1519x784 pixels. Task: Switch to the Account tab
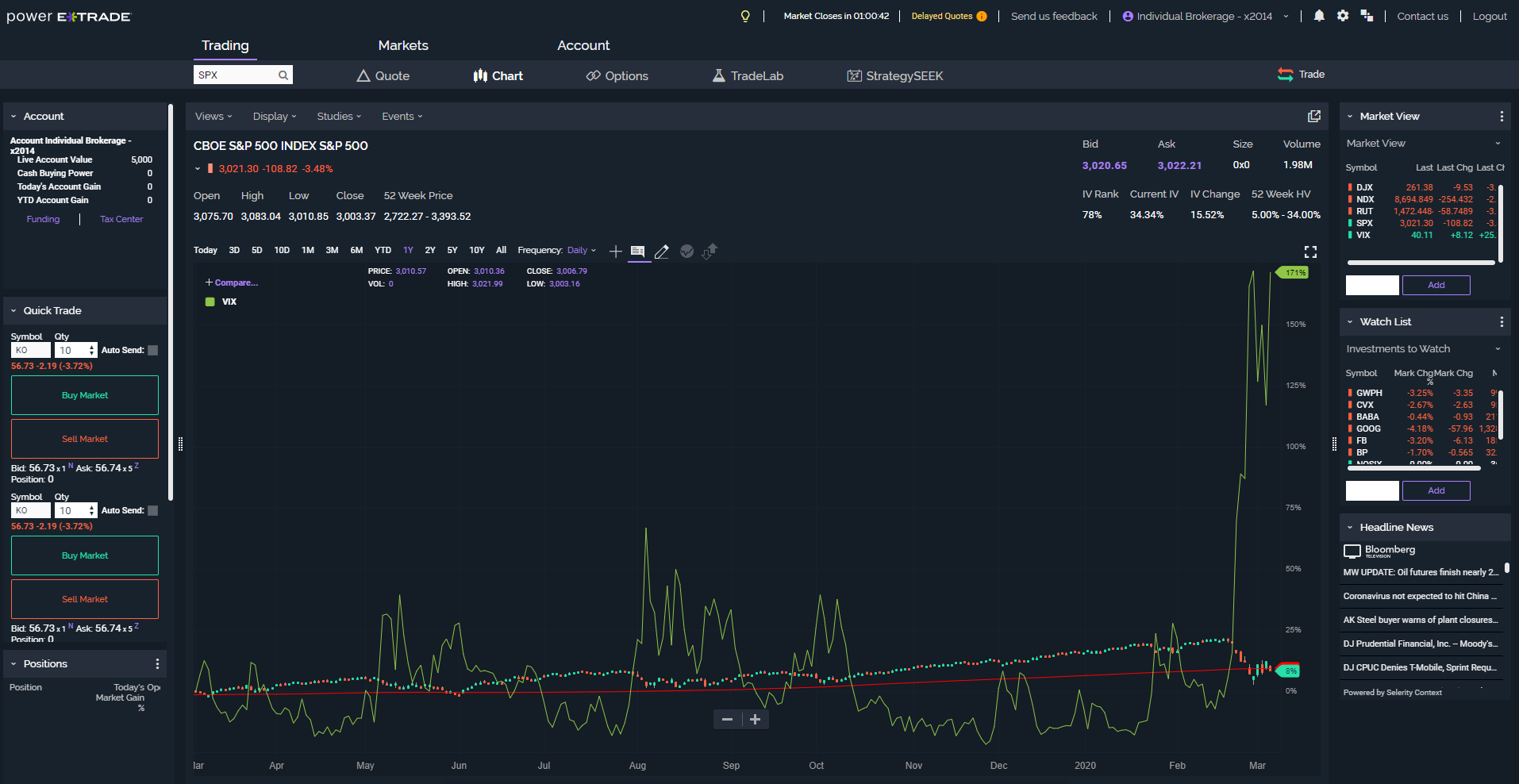click(x=583, y=46)
